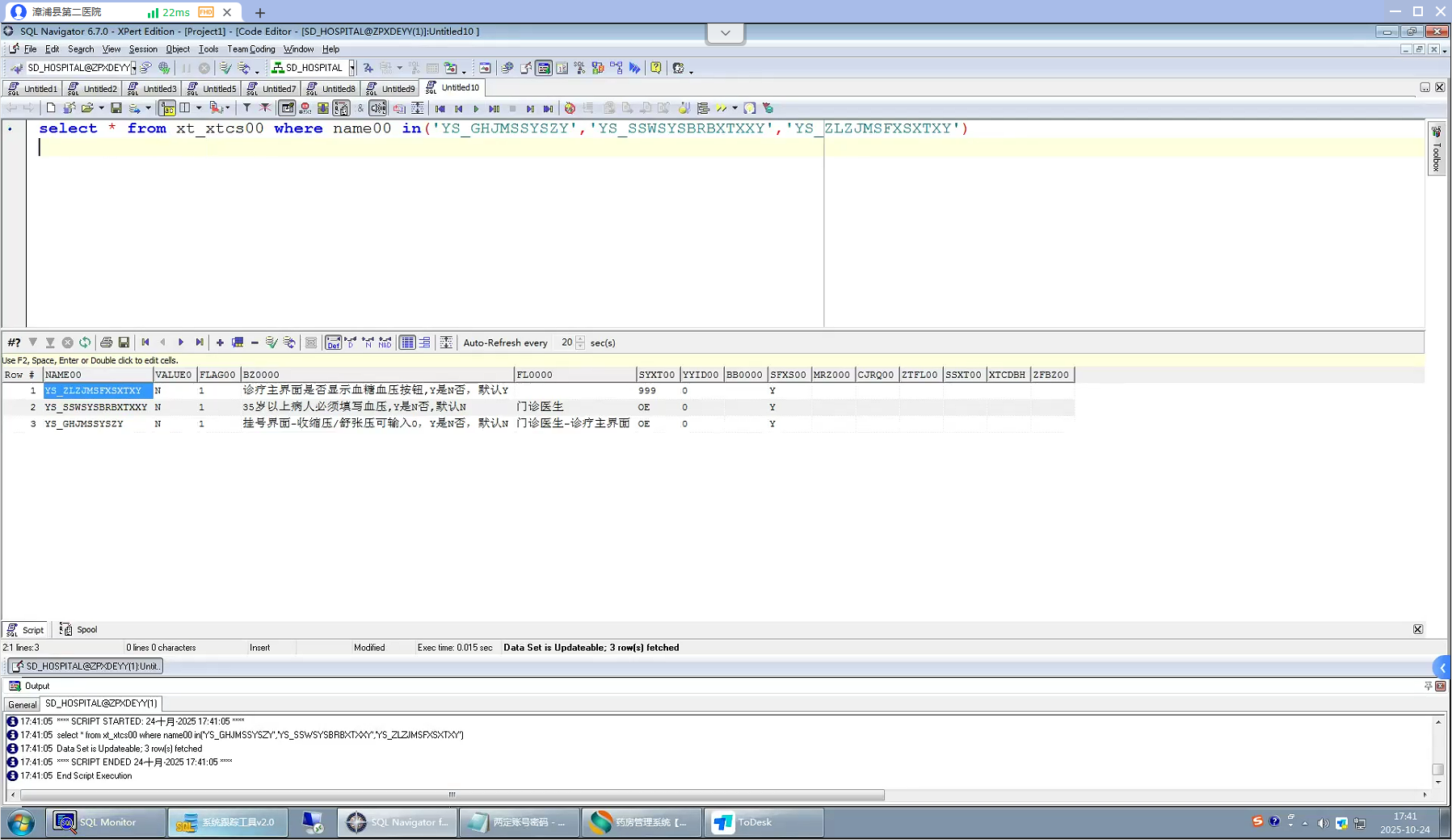Post changes using the check icon in grid toolbar

[x=271, y=342]
